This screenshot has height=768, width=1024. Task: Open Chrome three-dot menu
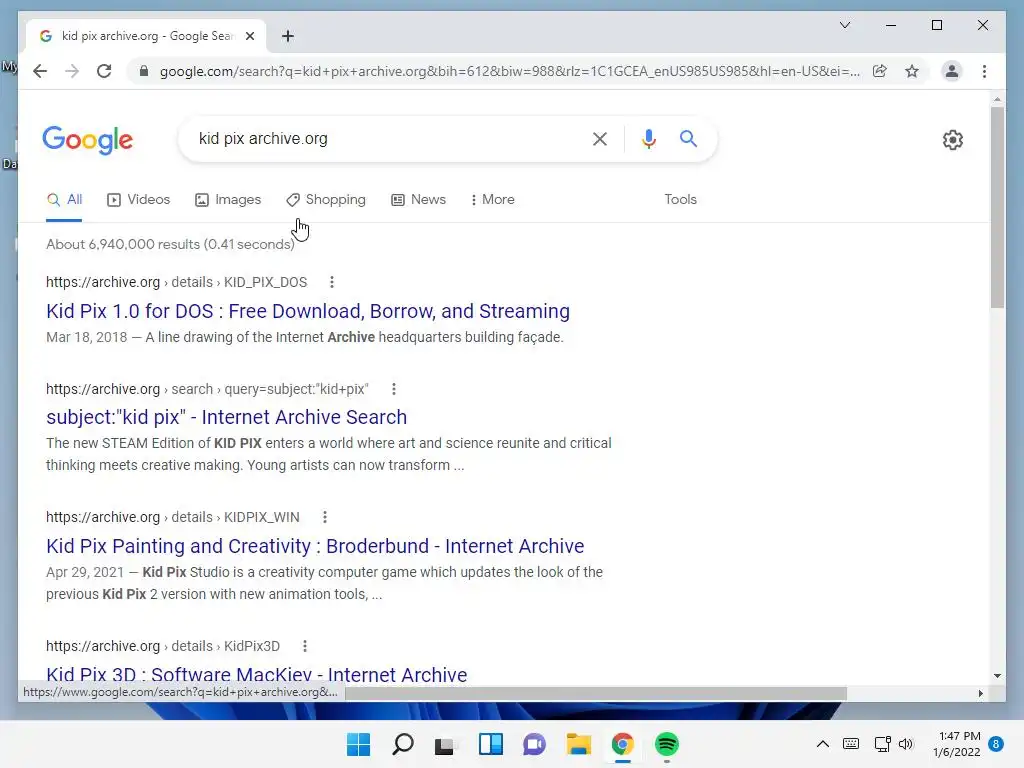click(984, 71)
